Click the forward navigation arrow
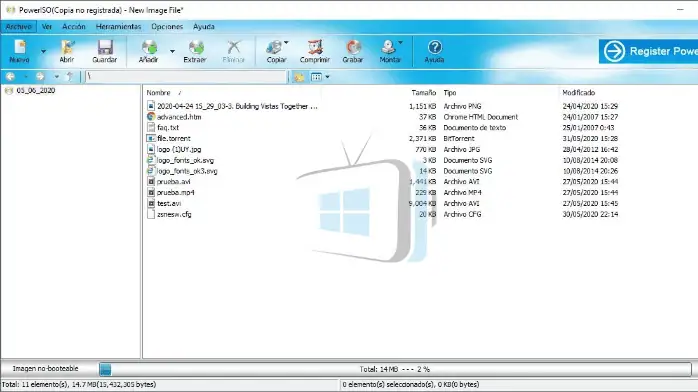The width and height of the screenshot is (698, 392). tap(41, 77)
